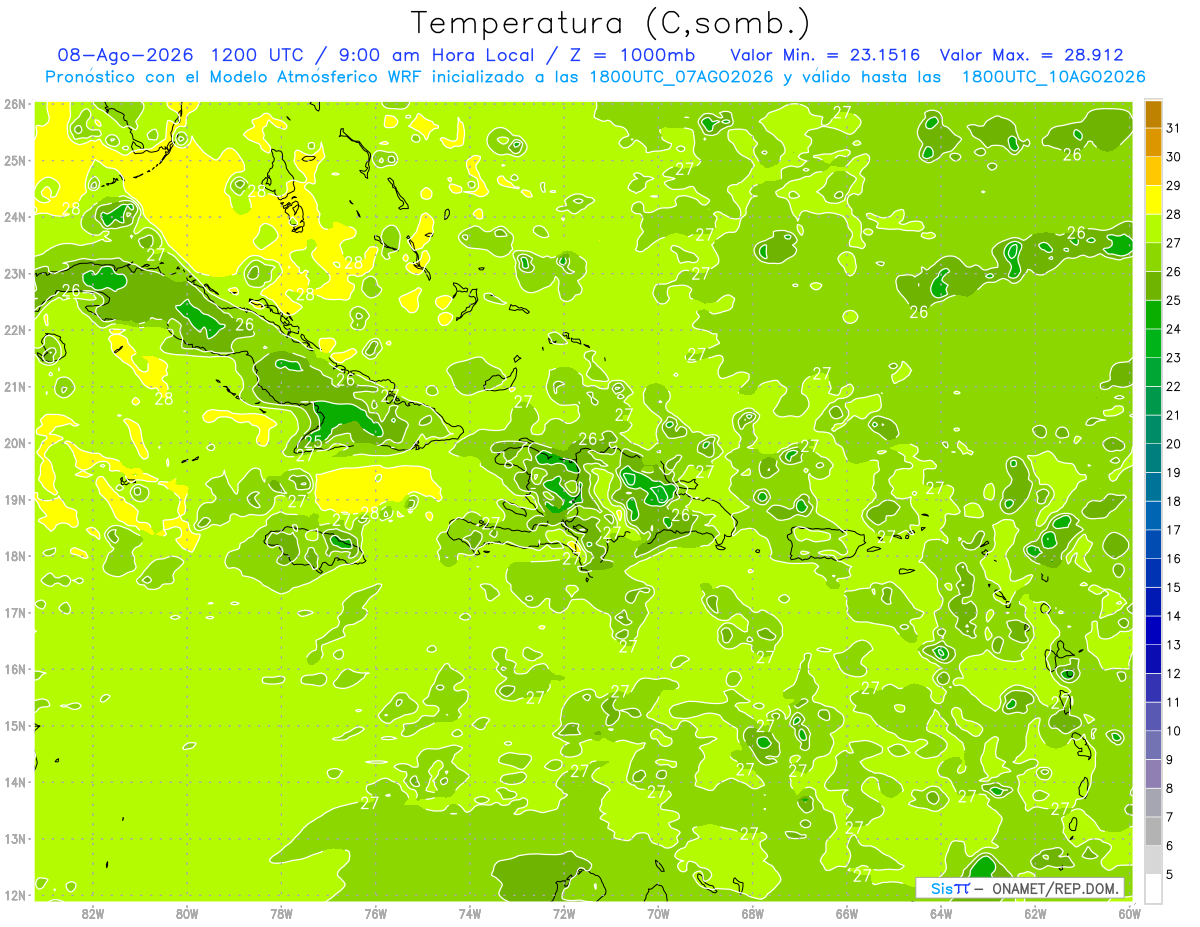Click "Valor Min. = 23.1516" value
Viewport: 1200px width, 927px height.
pyautogui.click(x=825, y=56)
